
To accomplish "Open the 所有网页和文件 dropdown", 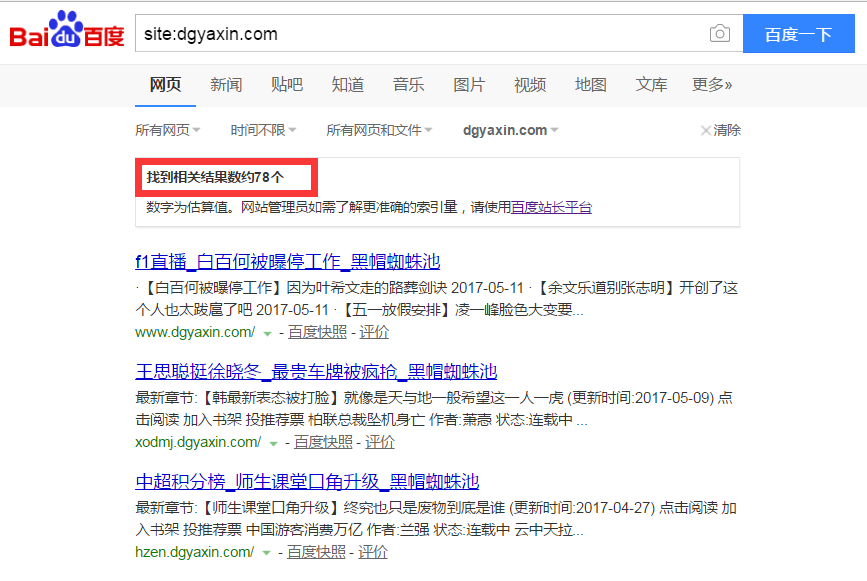I will point(379,130).
